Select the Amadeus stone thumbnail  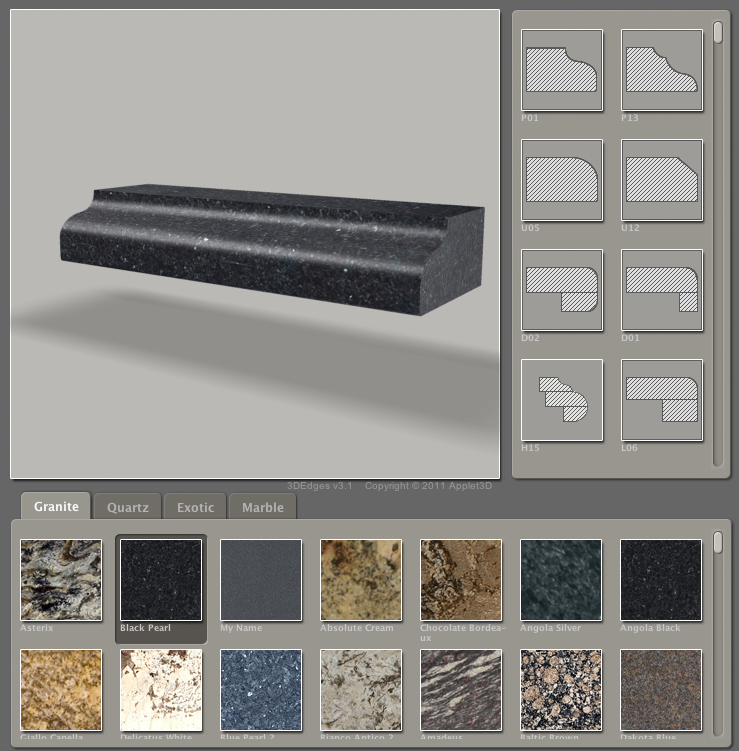461,690
